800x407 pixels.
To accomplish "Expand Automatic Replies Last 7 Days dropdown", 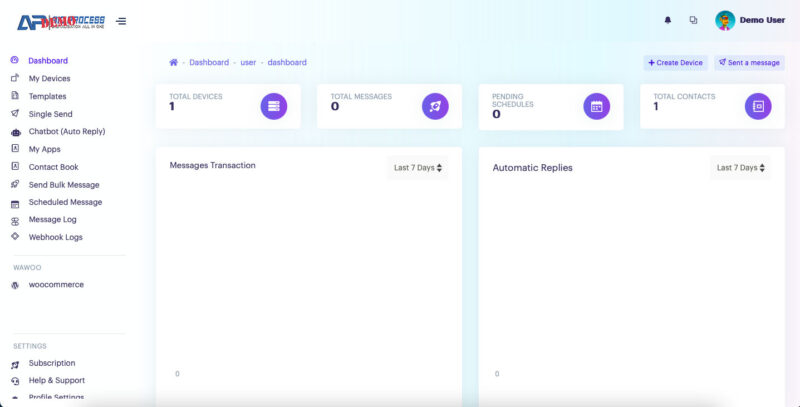I will [x=741, y=168].
